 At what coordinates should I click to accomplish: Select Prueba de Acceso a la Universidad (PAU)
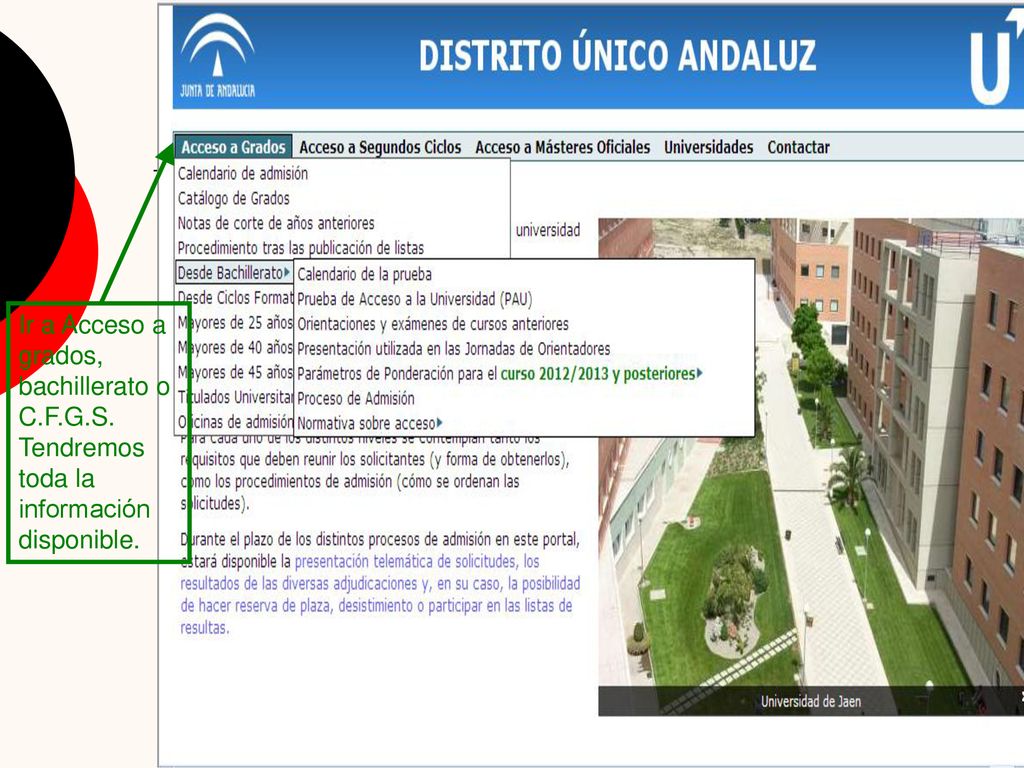pos(415,299)
